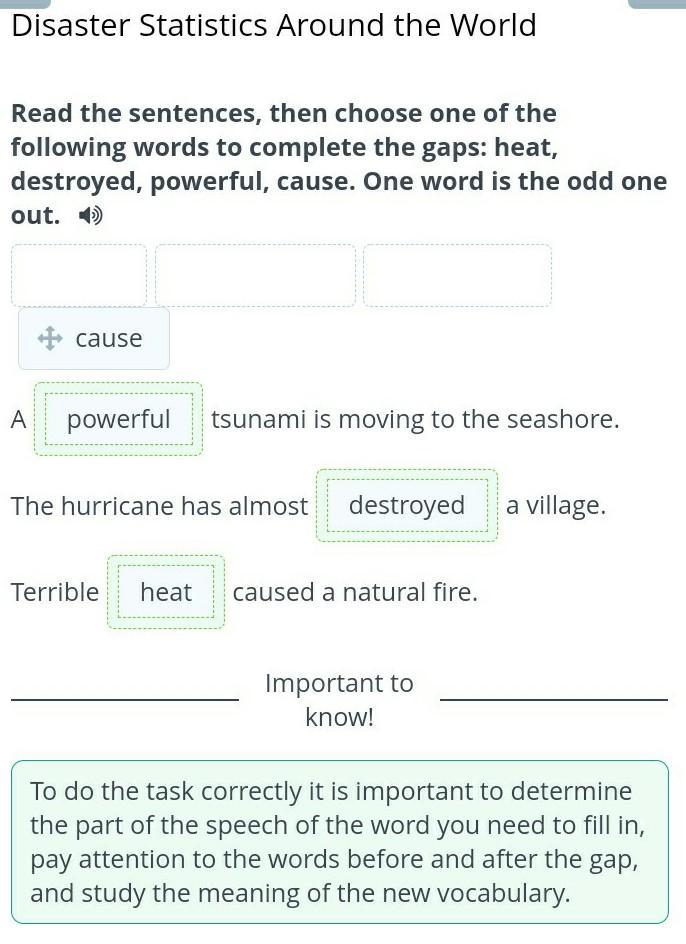686x944 pixels.
Task: Click the gray button at top right corner
Action: pyautogui.click(x=656, y=4)
